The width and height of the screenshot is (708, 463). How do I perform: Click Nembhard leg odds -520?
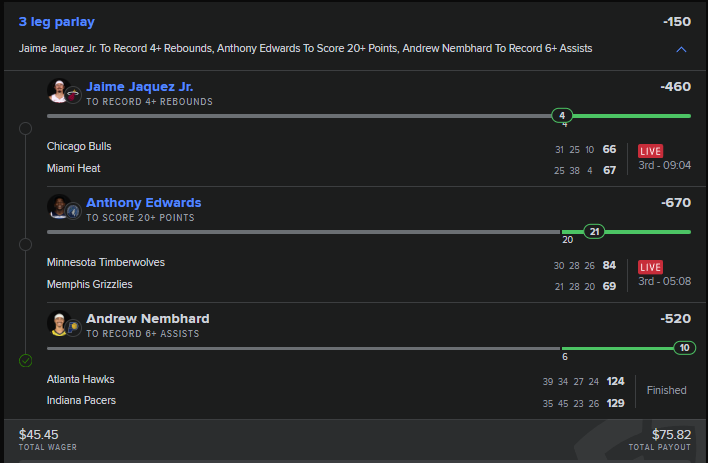pos(675,318)
